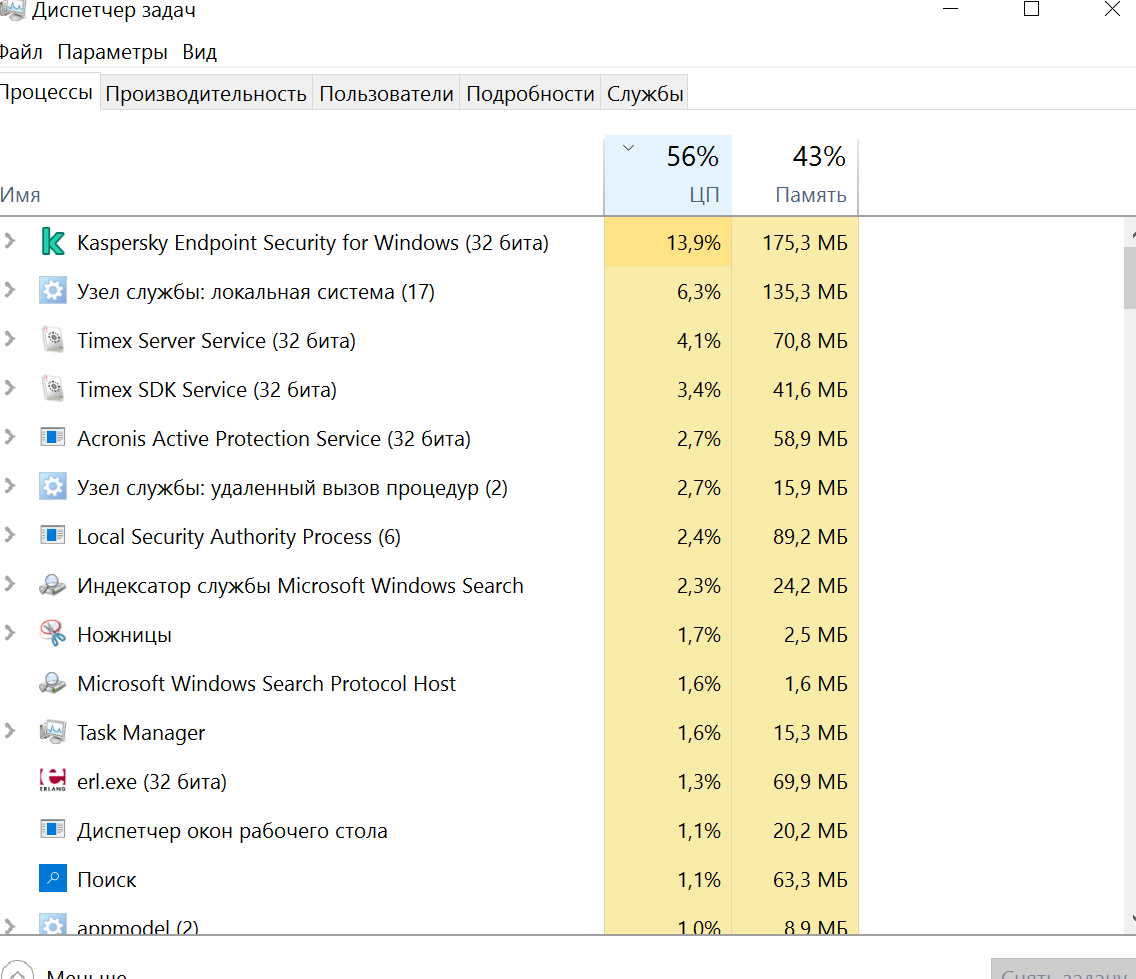Screen dimensions: 1136x979
Task: Switch to the Службы tab
Action: [645, 93]
